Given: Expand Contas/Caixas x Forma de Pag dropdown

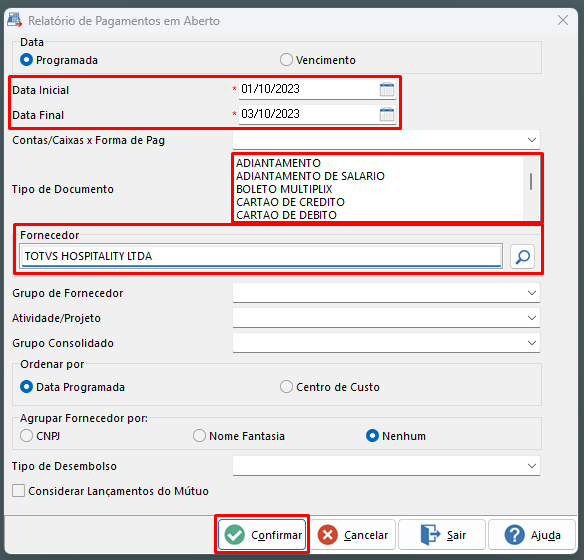Looking at the screenshot, I should coord(531,140).
